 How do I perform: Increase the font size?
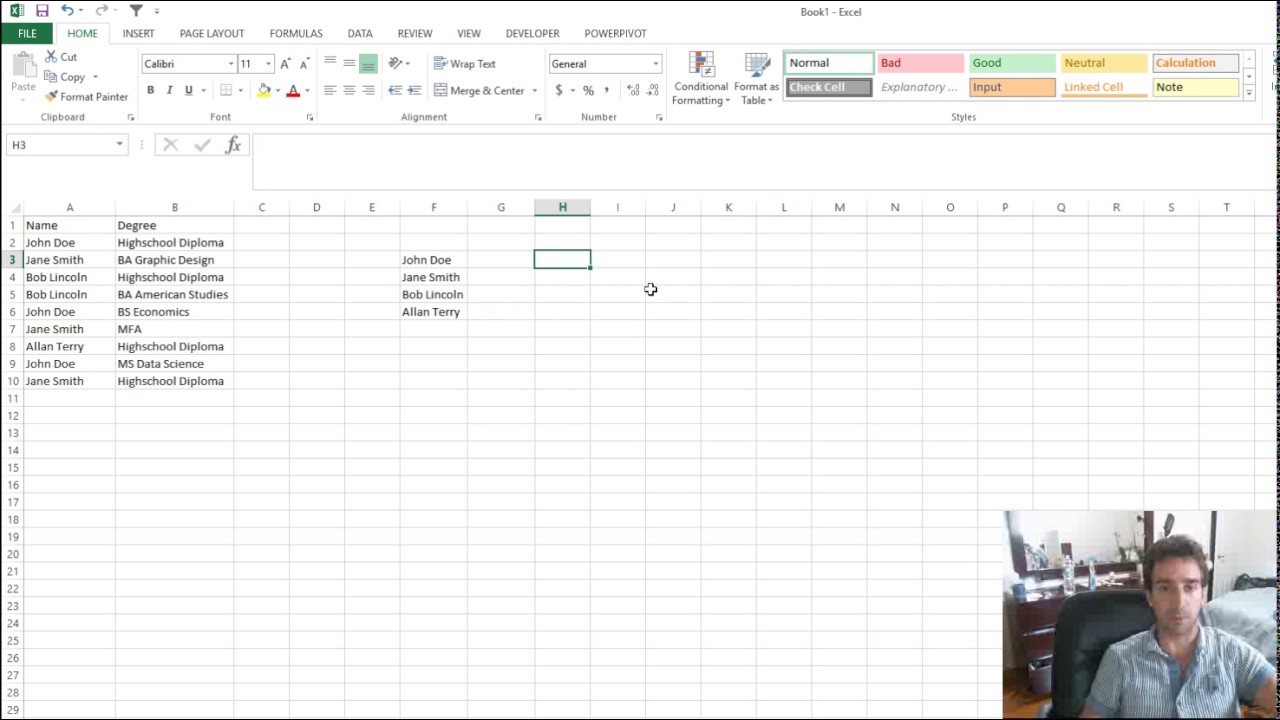[x=286, y=64]
